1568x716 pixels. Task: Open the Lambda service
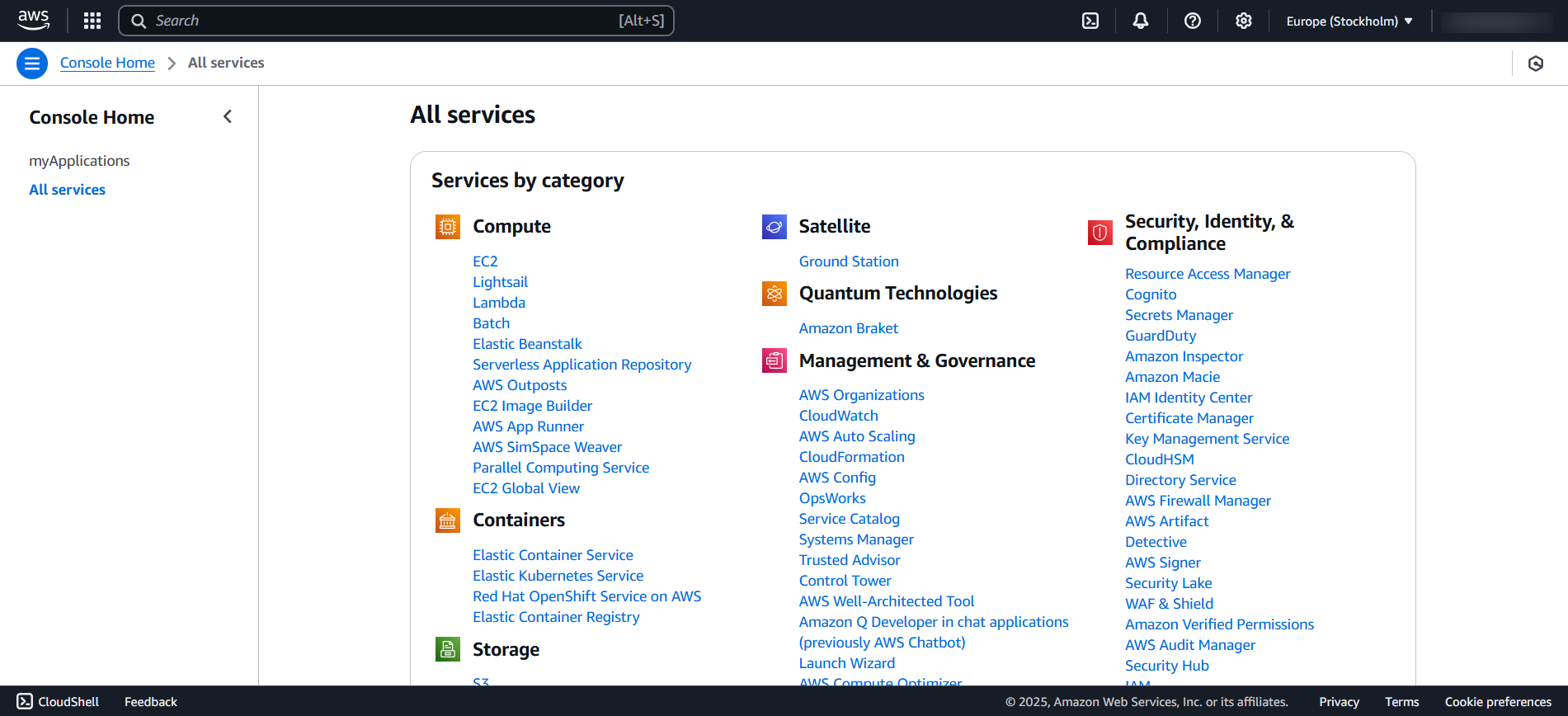499,303
